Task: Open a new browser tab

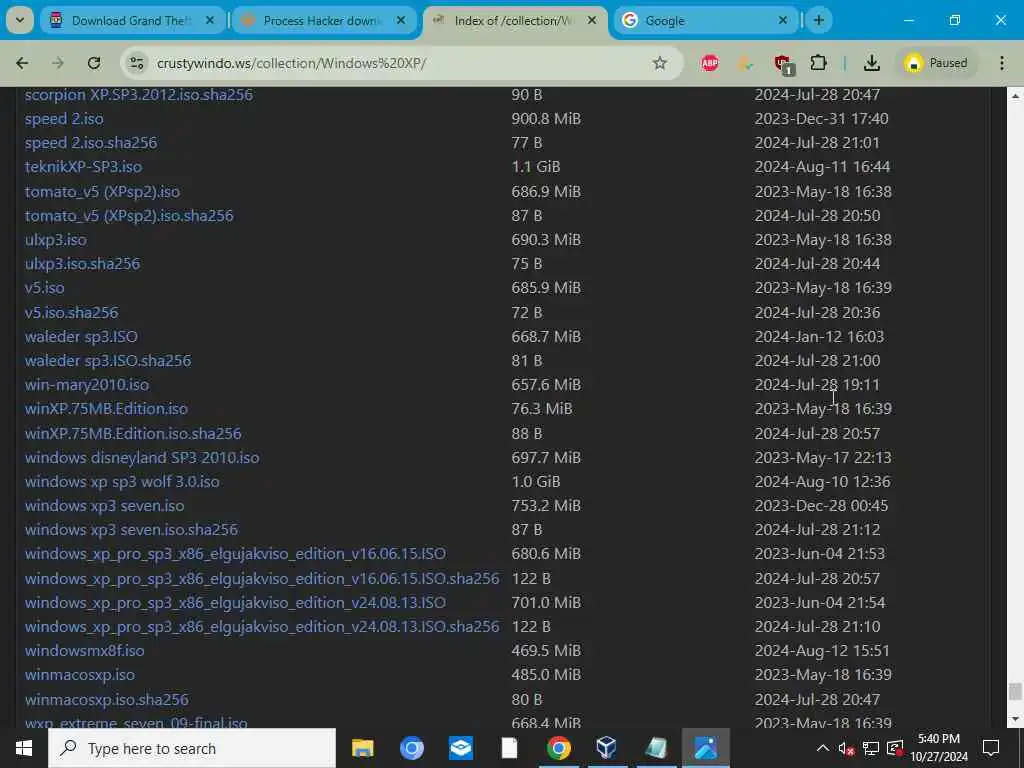Action: click(818, 20)
